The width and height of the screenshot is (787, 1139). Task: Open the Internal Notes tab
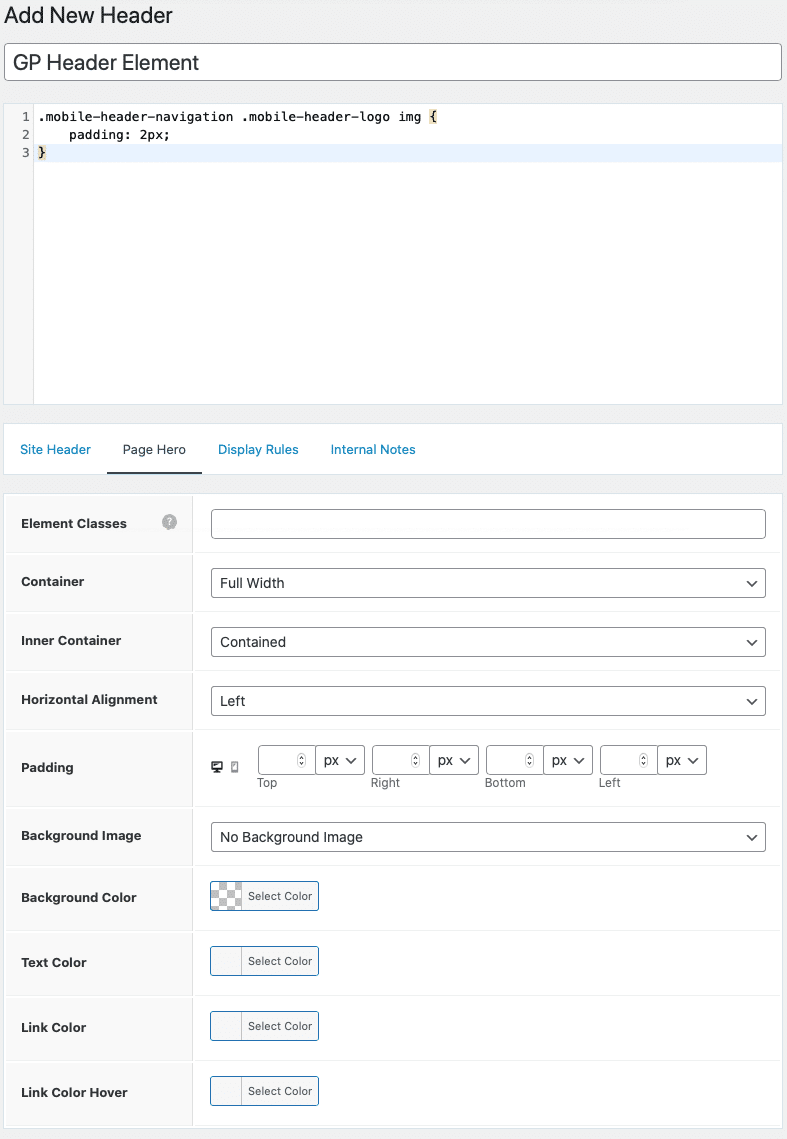(372, 449)
